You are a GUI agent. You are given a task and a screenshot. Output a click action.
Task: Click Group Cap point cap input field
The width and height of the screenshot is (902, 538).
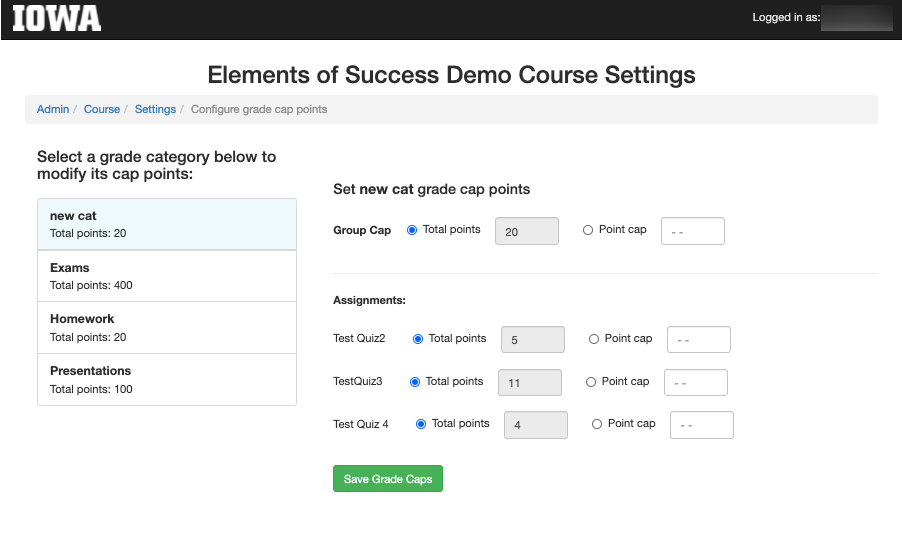693,231
